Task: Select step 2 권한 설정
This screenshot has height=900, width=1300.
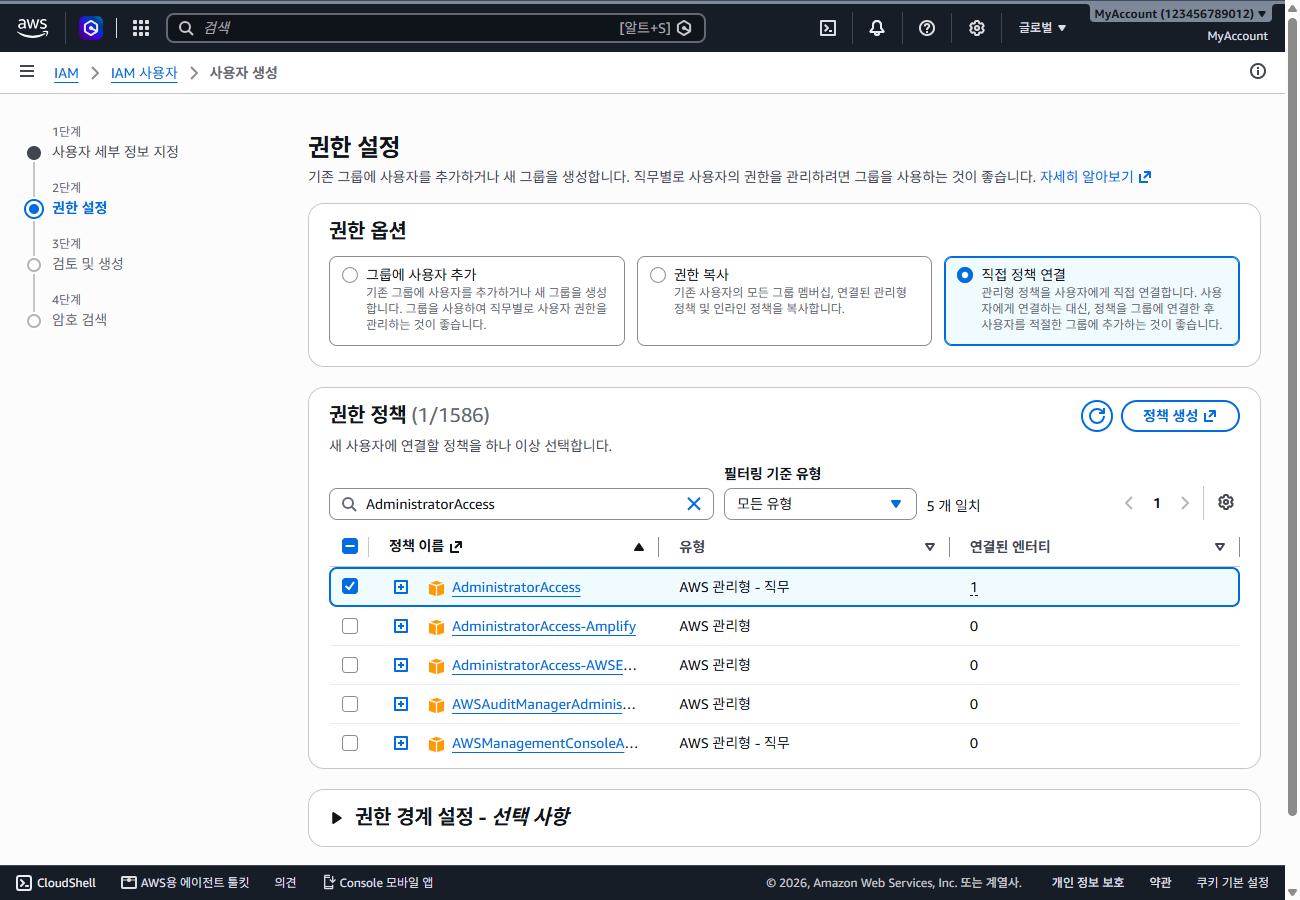Action: (79, 208)
